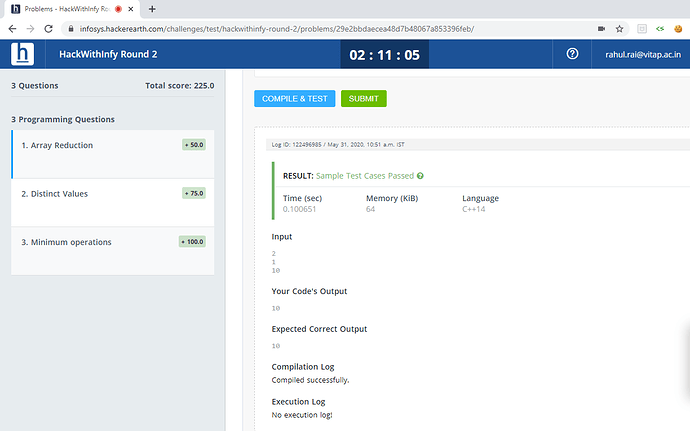Click the 'No execution log!' message
This screenshot has height=431, width=690.
pos(302,415)
